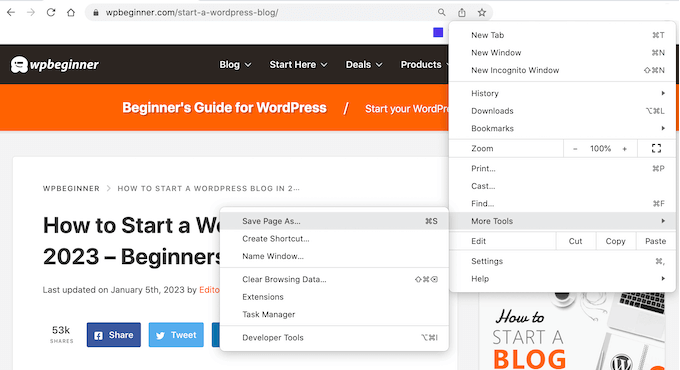This screenshot has width=680, height=370.
Task: Choose Name Window... in submenu
Action: pos(334,256)
